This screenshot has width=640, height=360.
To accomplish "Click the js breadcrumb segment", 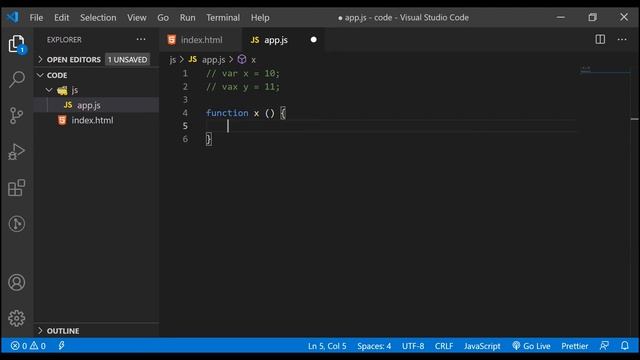I will click(173, 60).
